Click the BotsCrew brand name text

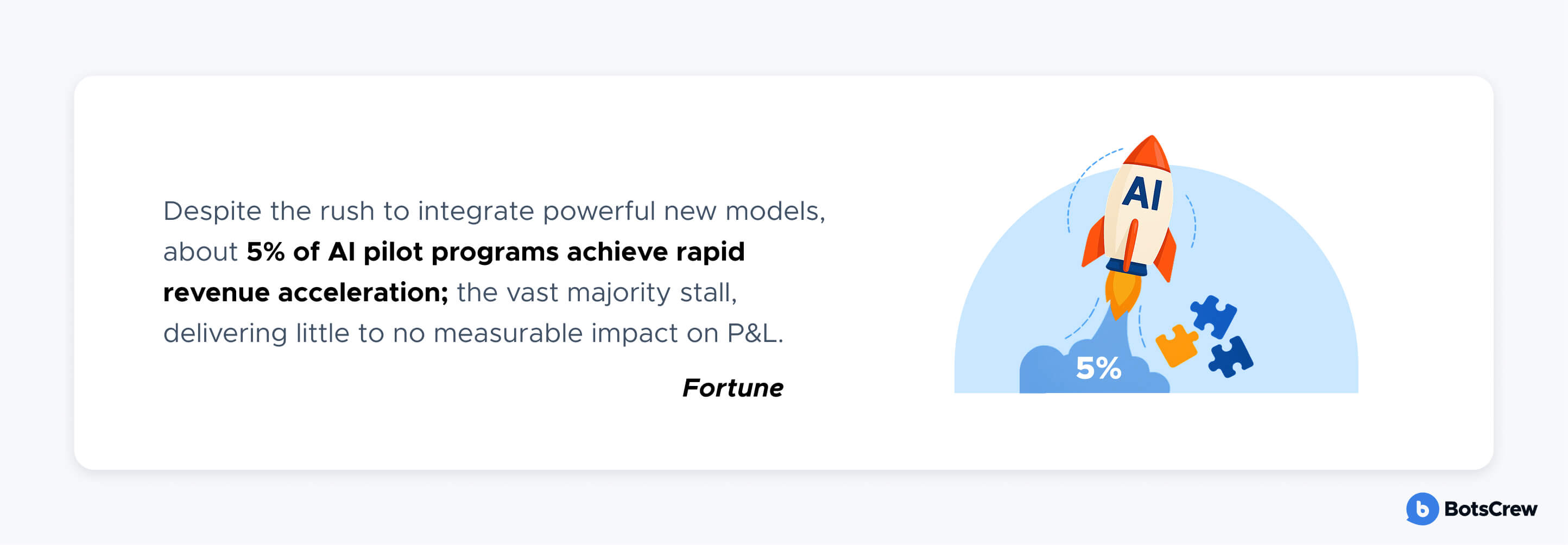(1491, 509)
